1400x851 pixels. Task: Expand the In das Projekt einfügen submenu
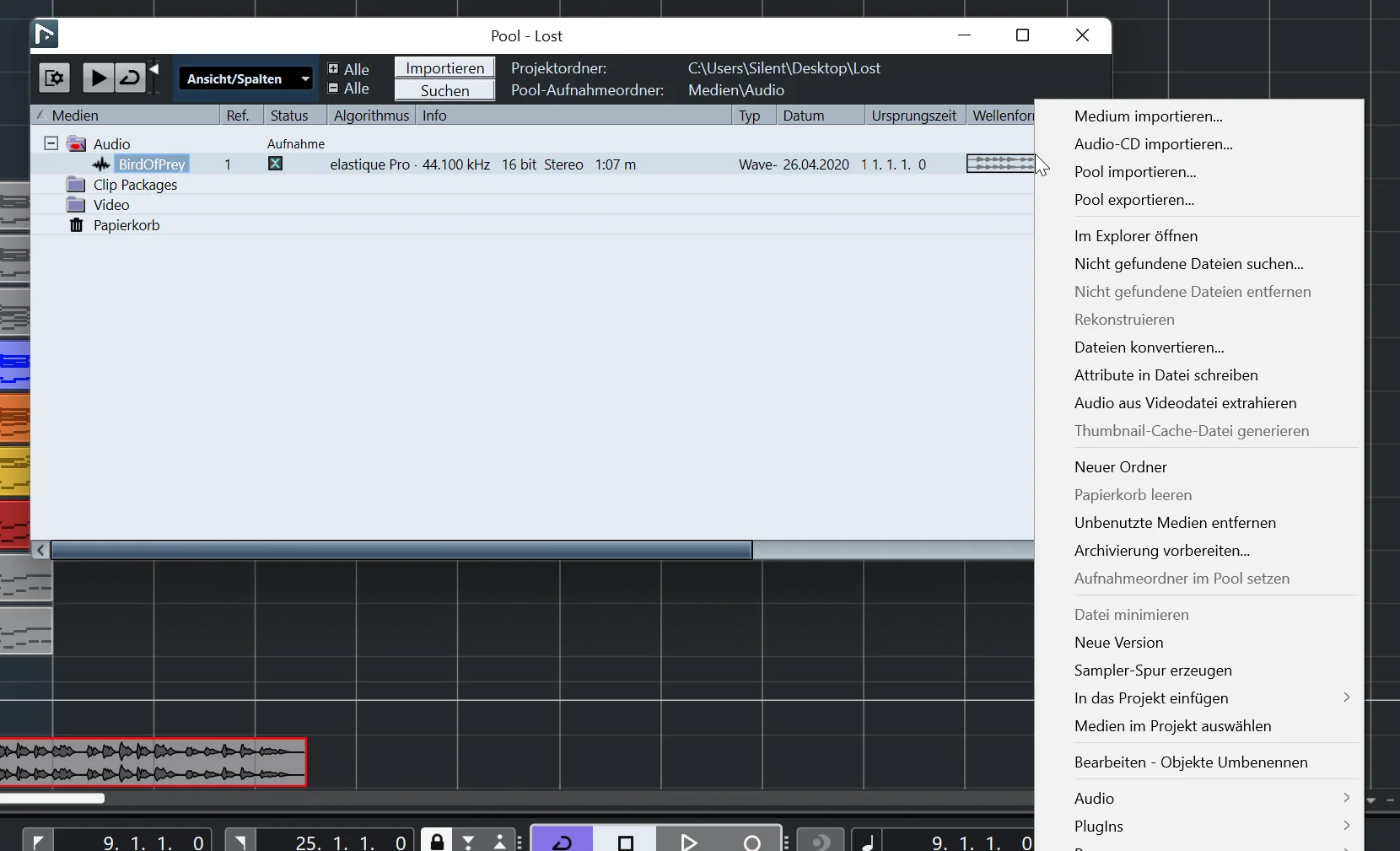[x=1199, y=698]
